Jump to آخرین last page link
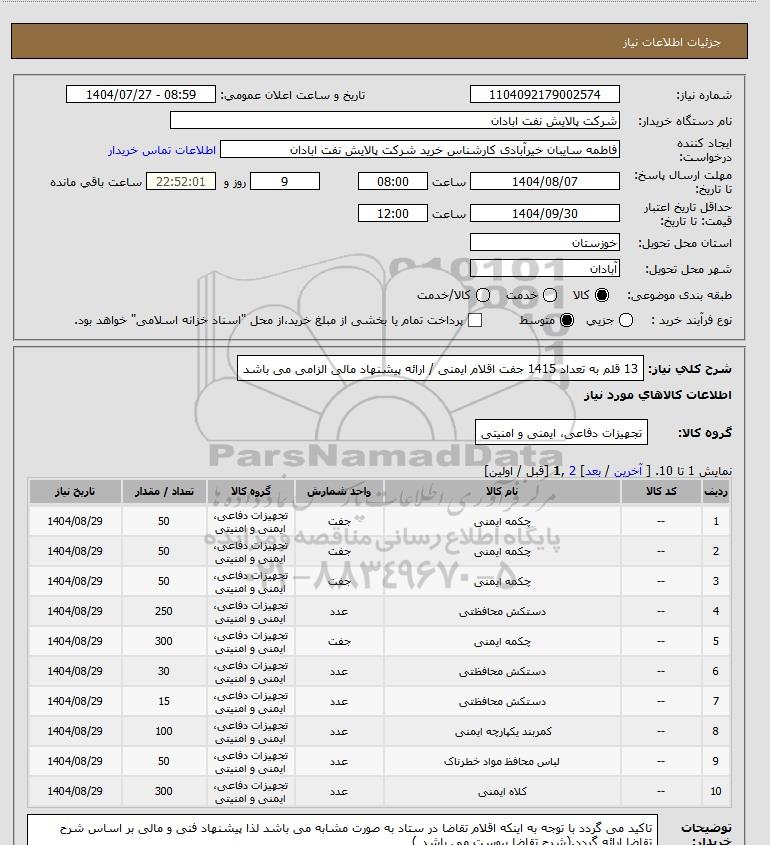This screenshot has height=845, width=770. (x=628, y=471)
